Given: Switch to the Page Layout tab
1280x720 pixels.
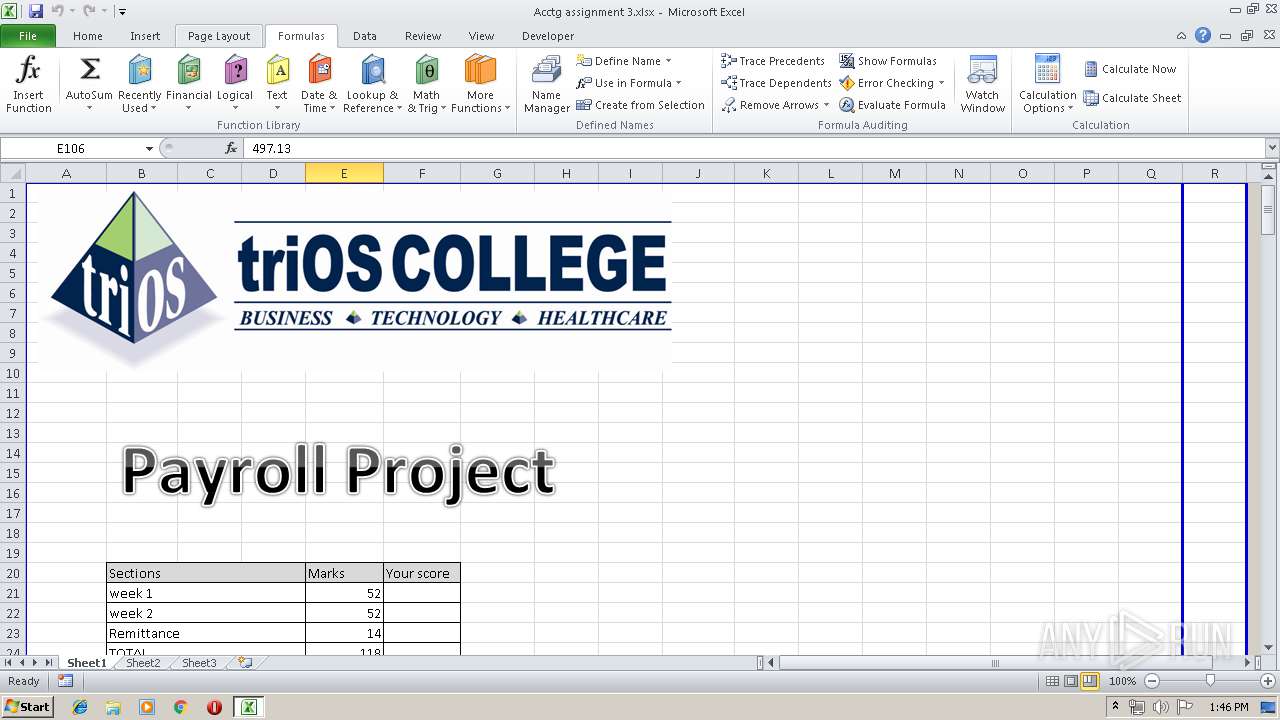Looking at the screenshot, I should (x=219, y=36).
